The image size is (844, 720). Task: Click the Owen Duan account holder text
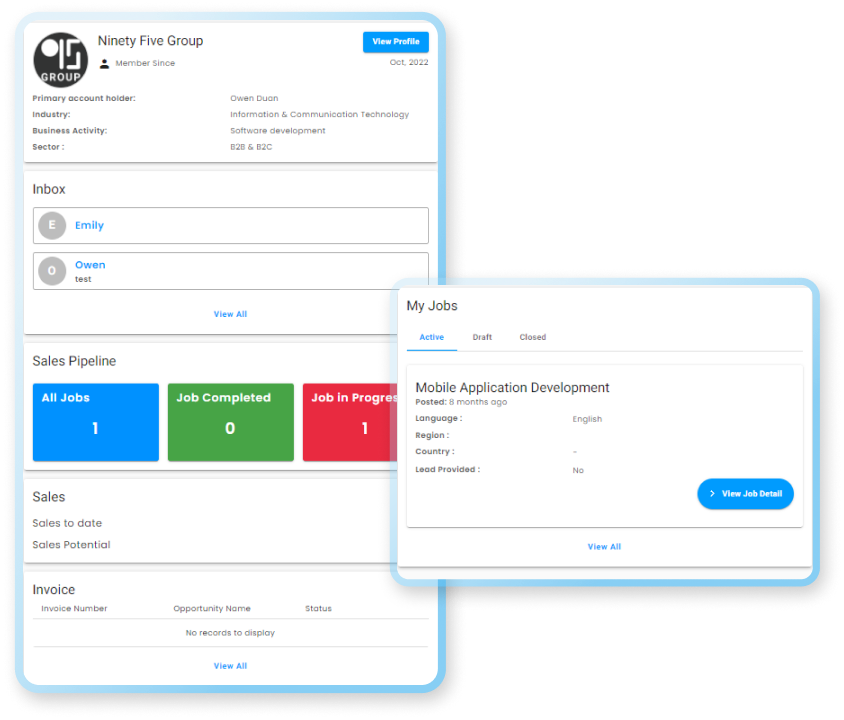[x=255, y=98]
